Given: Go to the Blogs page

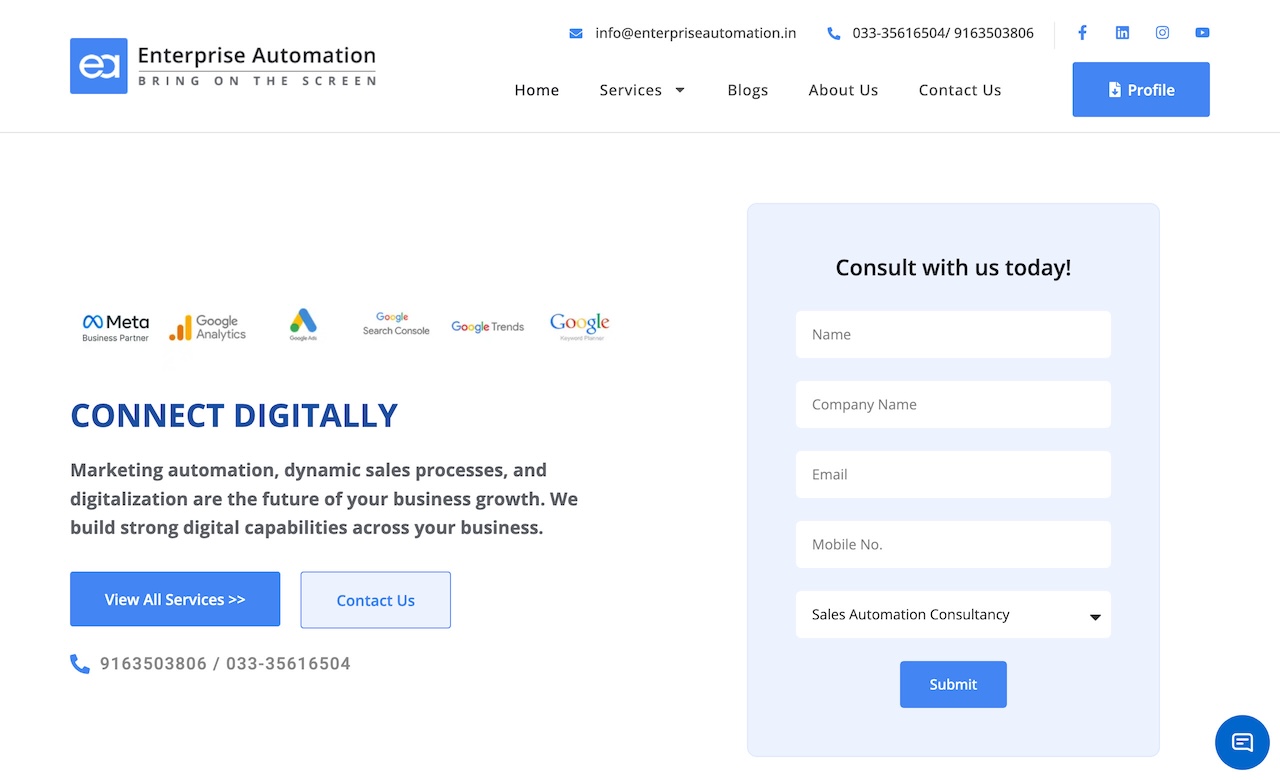Looking at the screenshot, I should 747,90.
